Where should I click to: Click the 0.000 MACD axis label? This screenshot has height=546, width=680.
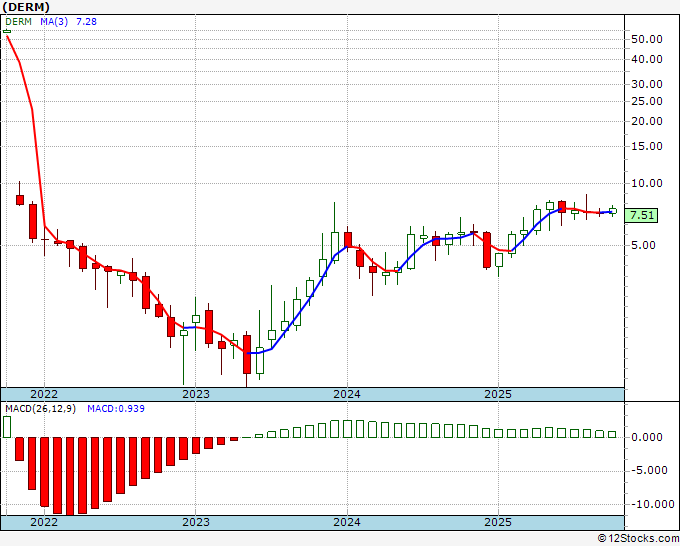tap(647, 437)
